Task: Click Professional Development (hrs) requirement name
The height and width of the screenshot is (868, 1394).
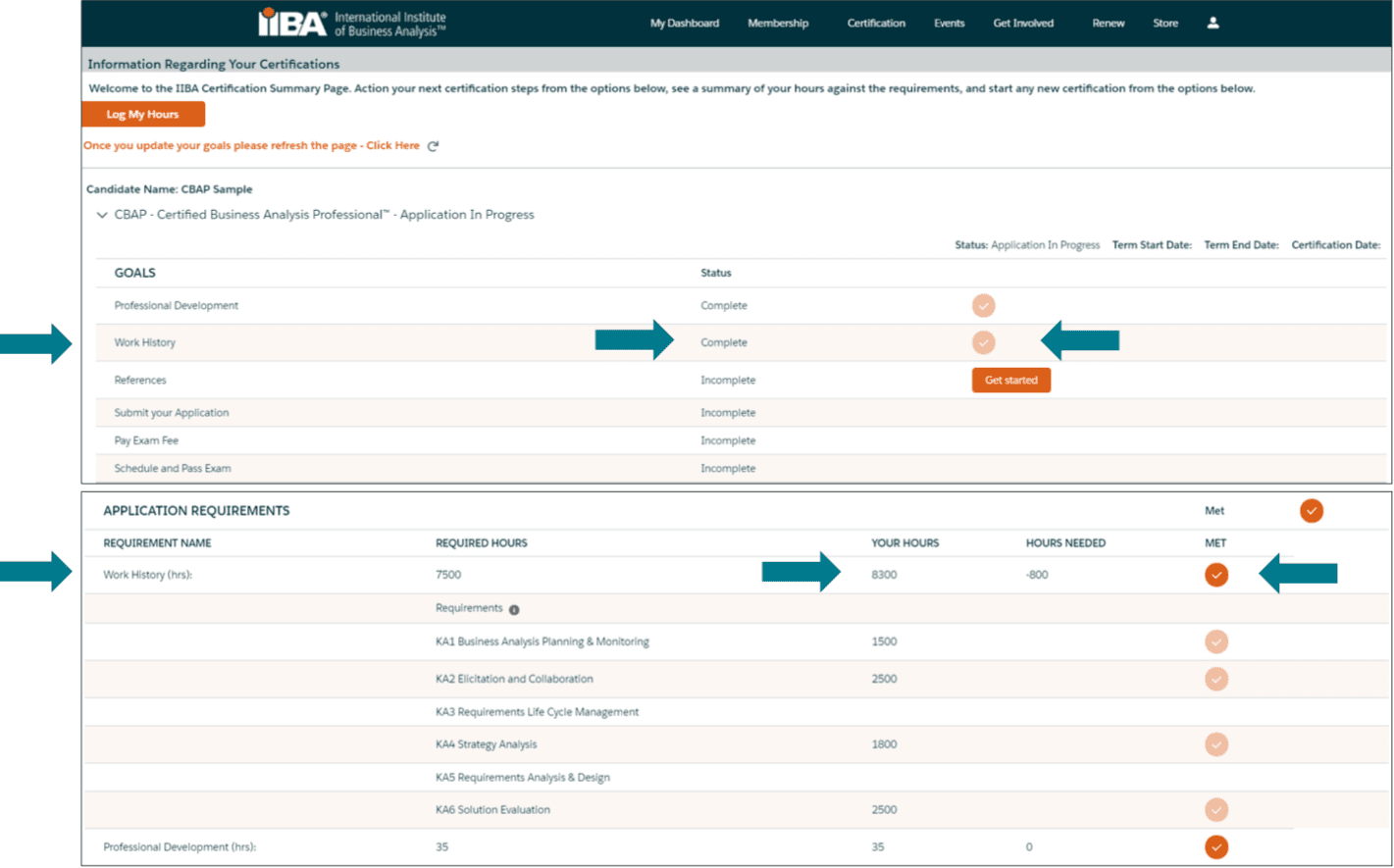Action: pos(180,847)
